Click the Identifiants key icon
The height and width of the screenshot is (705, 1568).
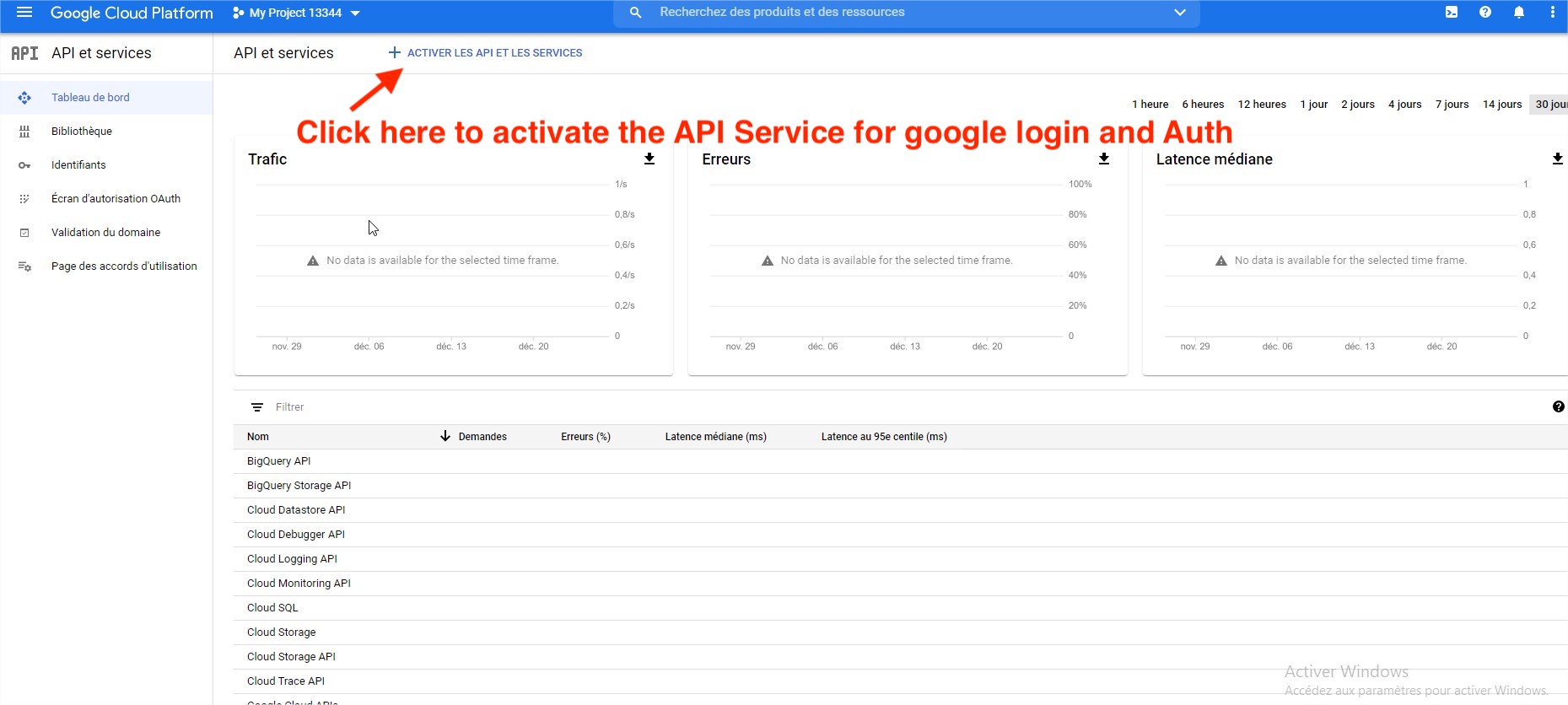point(24,165)
